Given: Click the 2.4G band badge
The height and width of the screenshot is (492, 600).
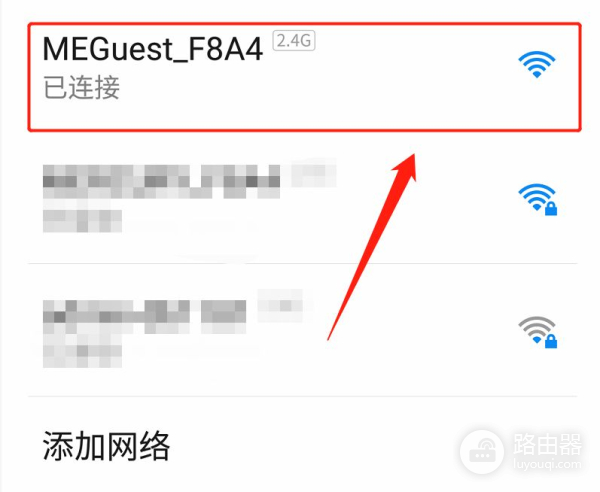Looking at the screenshot, I should pyautogui.click(x=293, y=41).
